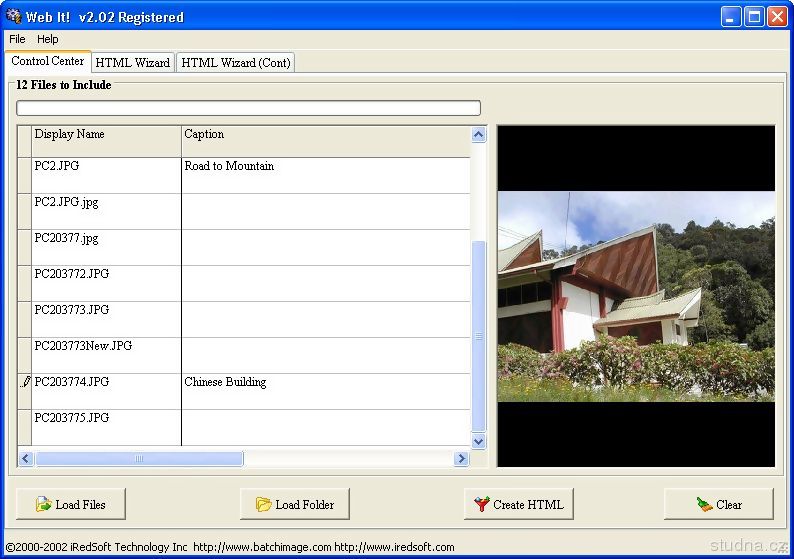Switch to the HTML Wizard (Cont) tab
The width and height of the screenshot is (794, 559).
(236, 62)
